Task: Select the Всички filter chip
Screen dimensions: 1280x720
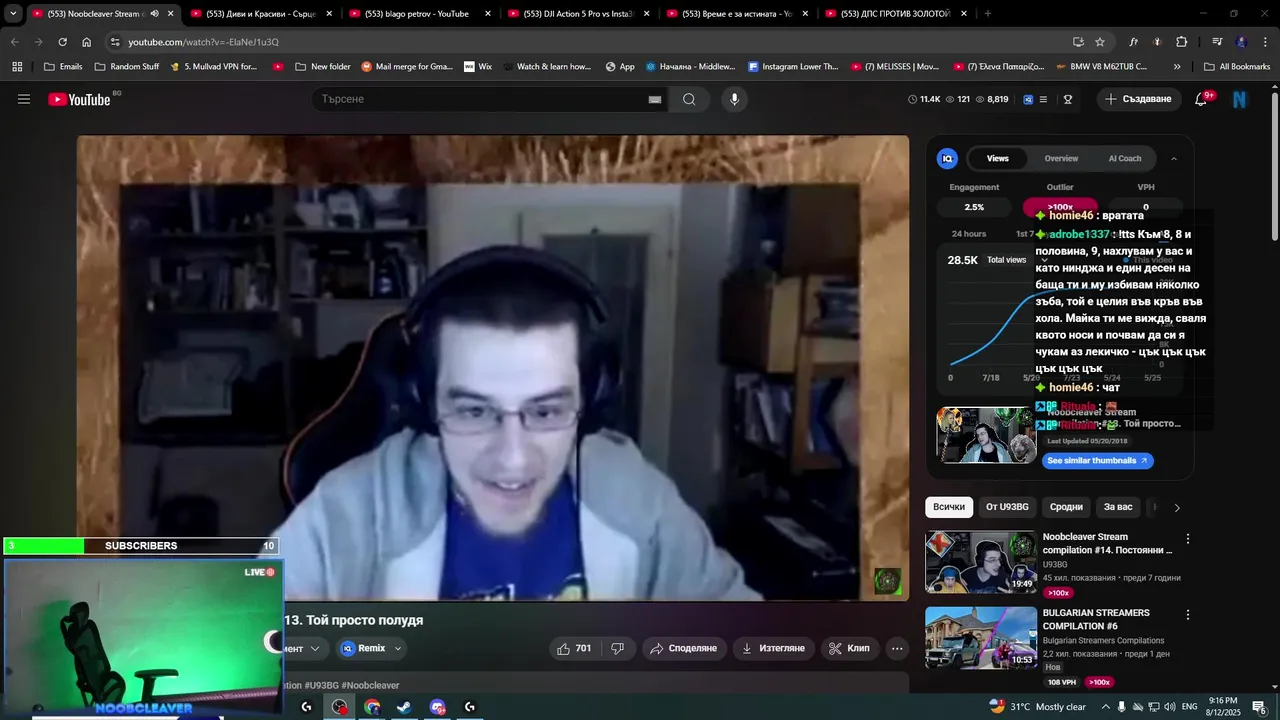Action: tap(949, 507)
